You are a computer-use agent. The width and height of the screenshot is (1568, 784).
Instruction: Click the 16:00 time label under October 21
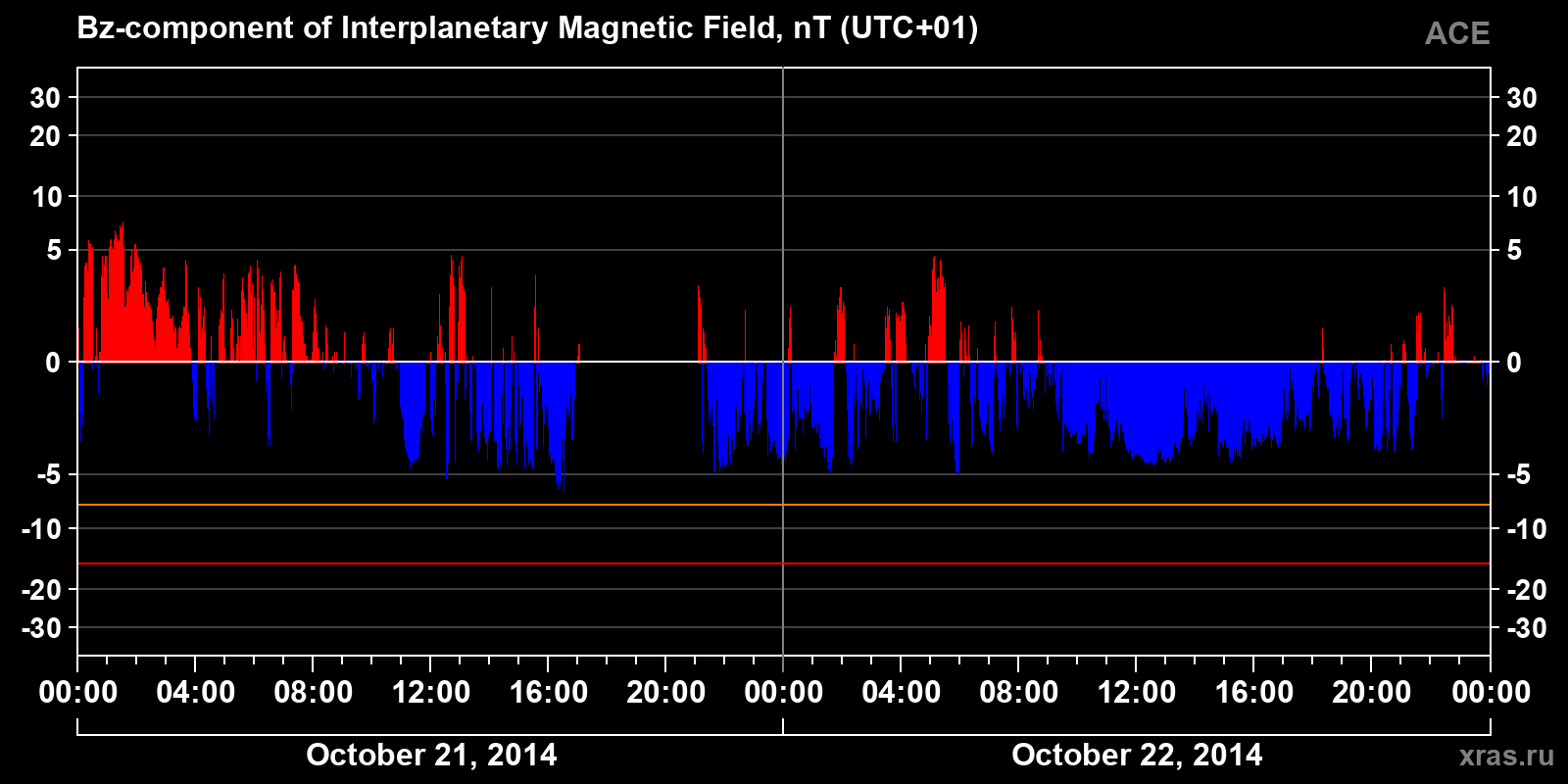coord(549,692)
